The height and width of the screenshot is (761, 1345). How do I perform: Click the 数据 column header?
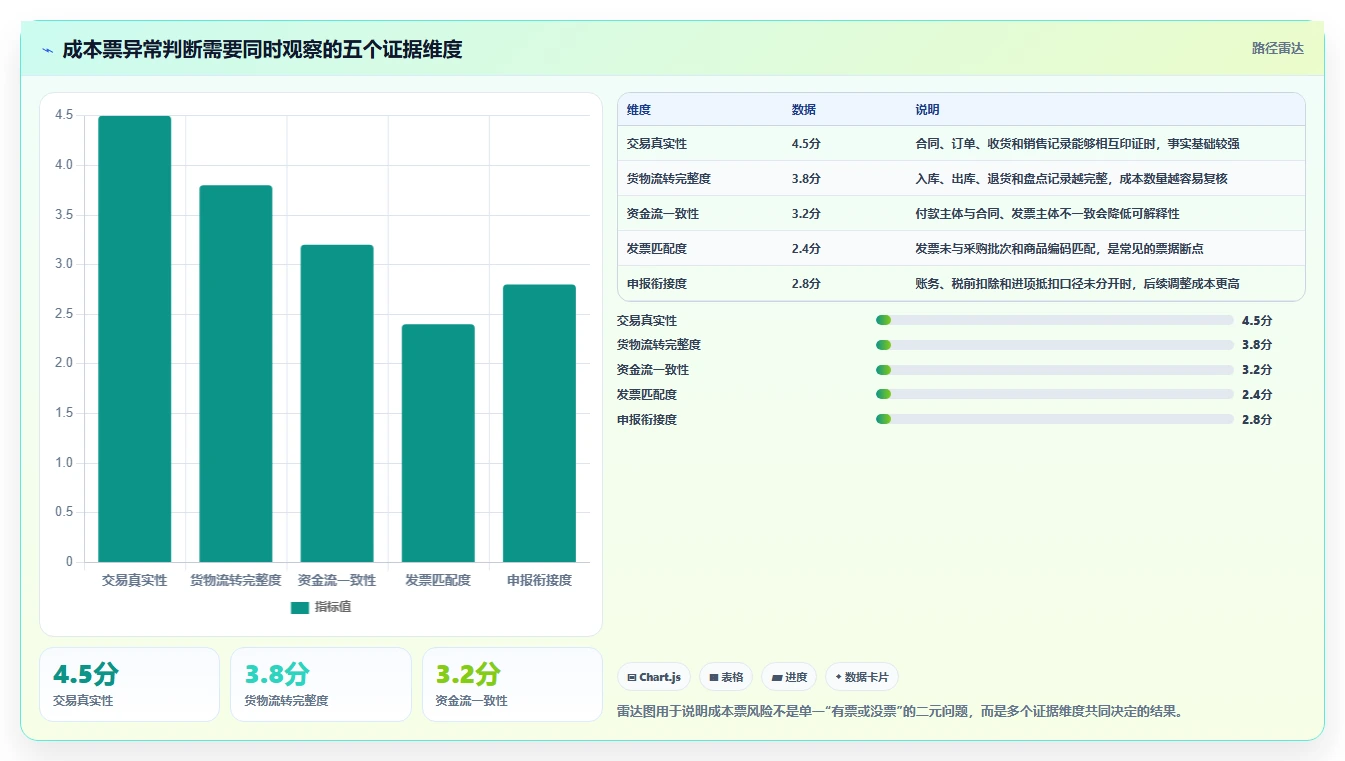(804, 110)
